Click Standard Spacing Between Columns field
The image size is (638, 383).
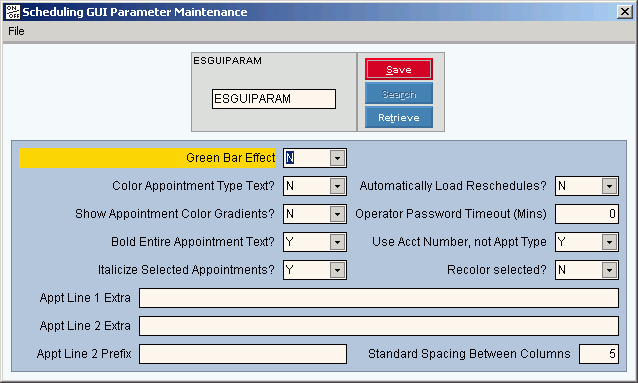(x=599, y=354)
